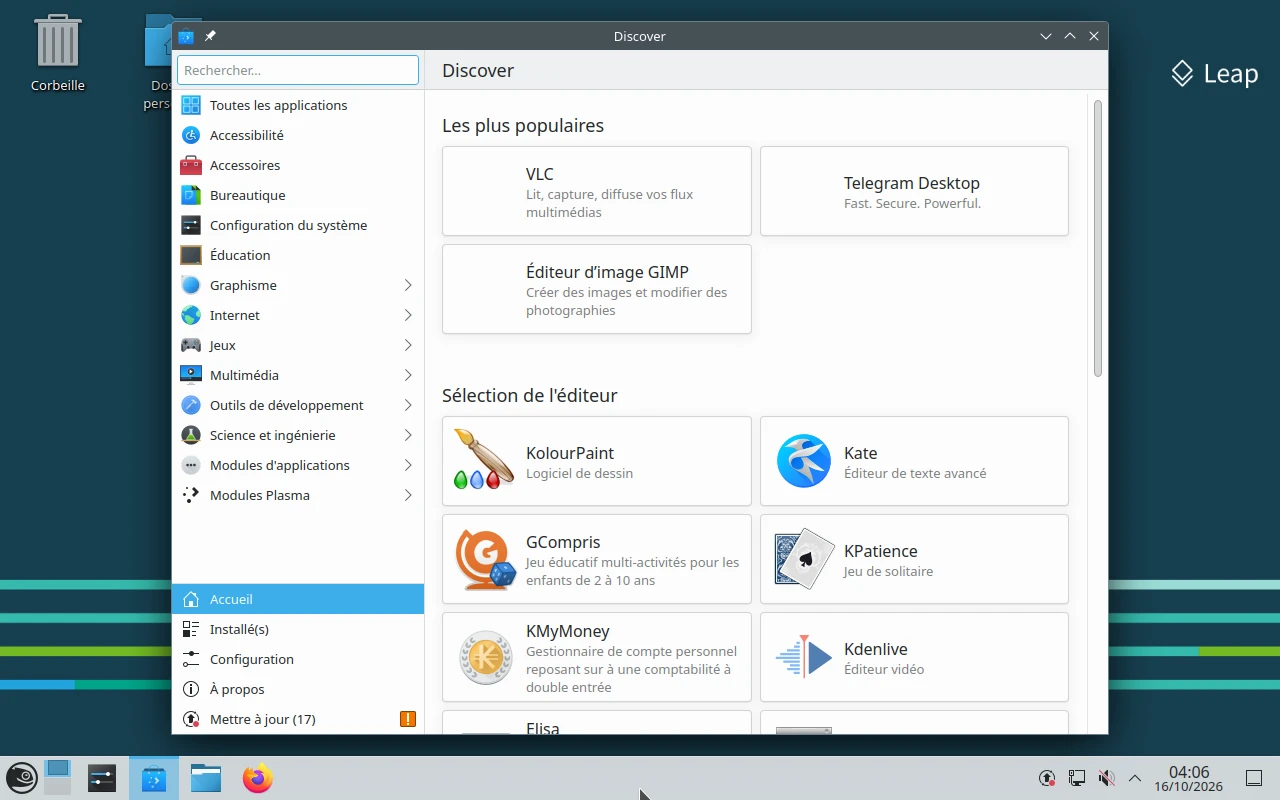
Task: Click the Kate editor icon
Action: 803,461
